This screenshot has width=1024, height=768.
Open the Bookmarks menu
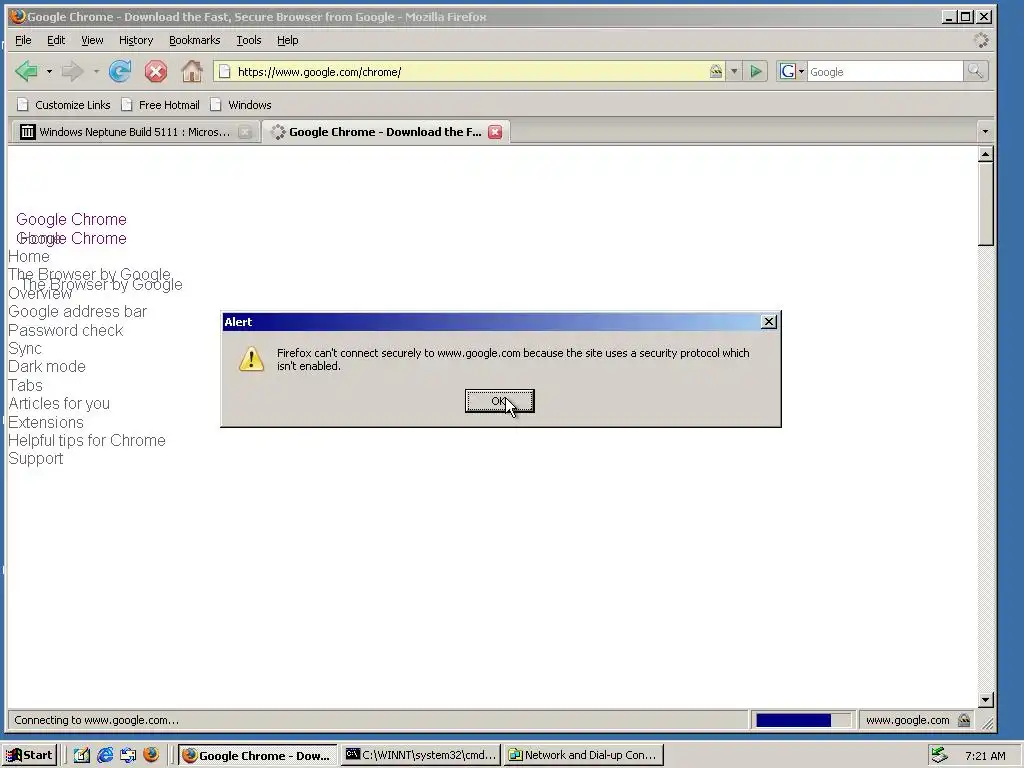195,40
